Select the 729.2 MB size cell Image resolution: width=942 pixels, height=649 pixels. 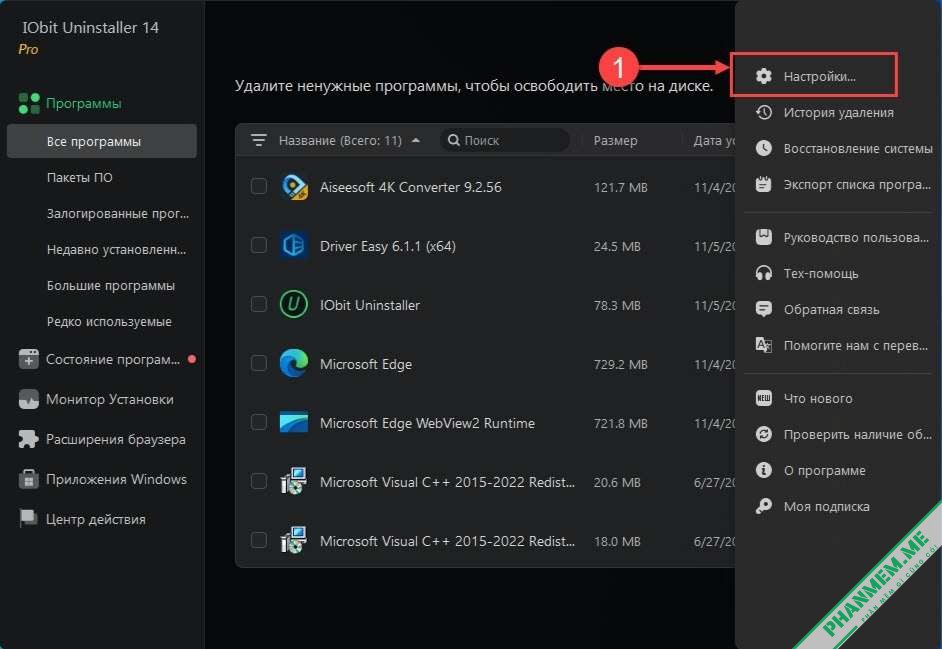click(621, 364)
